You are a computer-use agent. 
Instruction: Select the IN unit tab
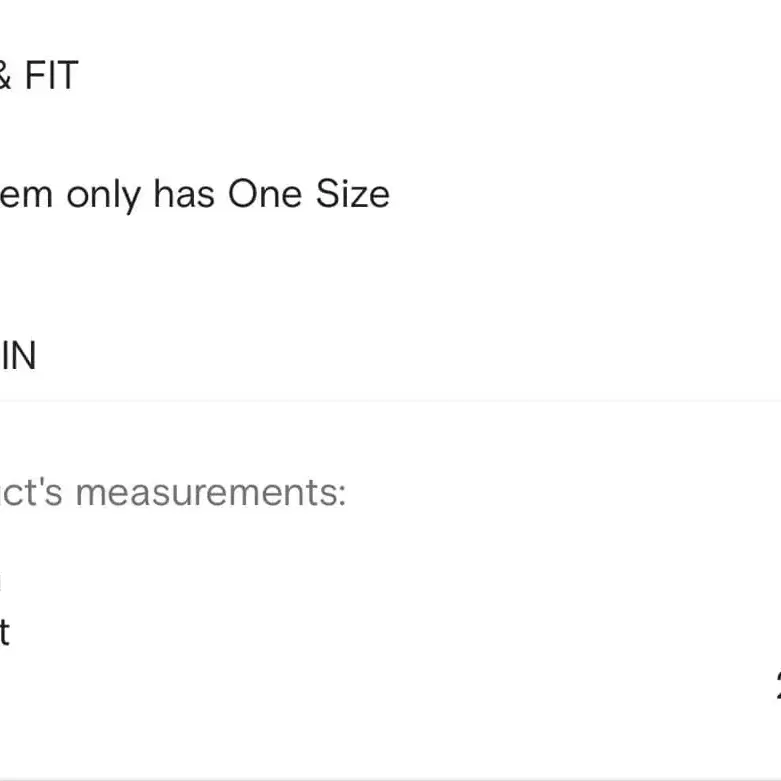pos(18,356)
